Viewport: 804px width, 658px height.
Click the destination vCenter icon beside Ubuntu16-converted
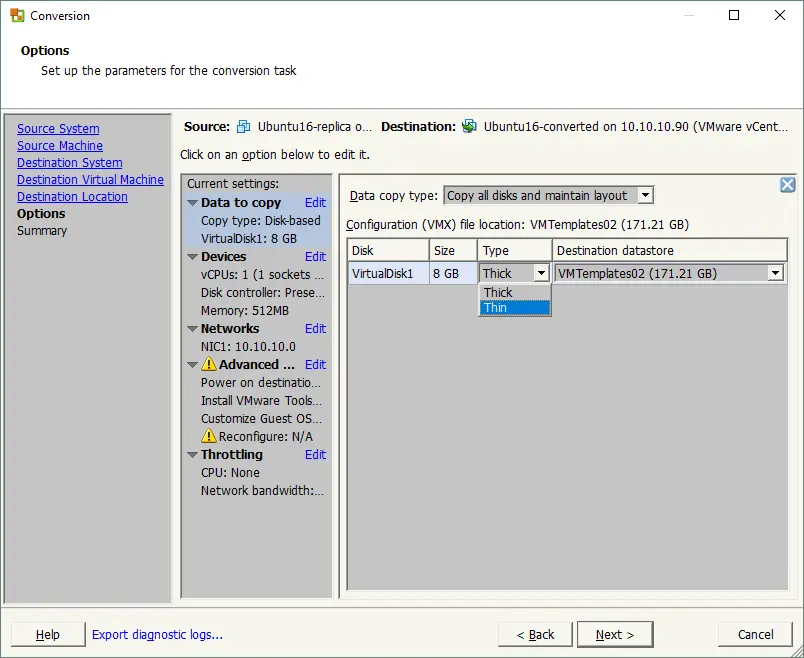tap(469, 127)
